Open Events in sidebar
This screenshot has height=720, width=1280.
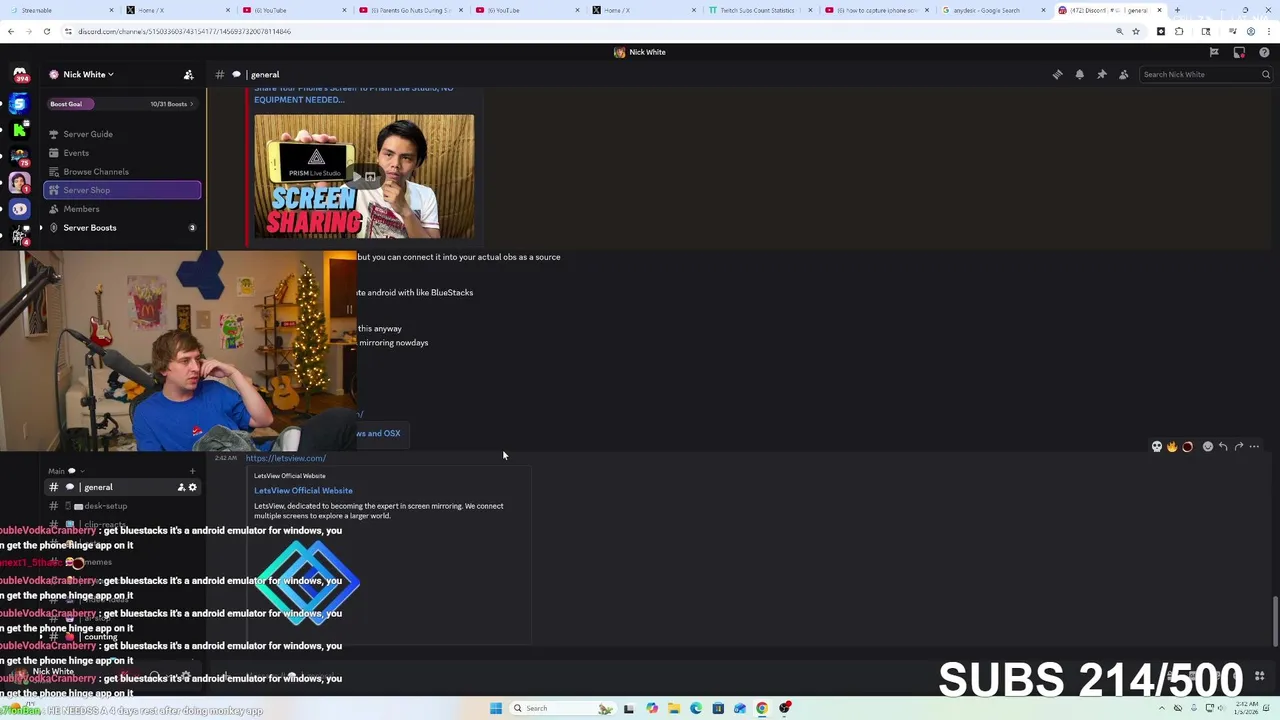(76, 153)
